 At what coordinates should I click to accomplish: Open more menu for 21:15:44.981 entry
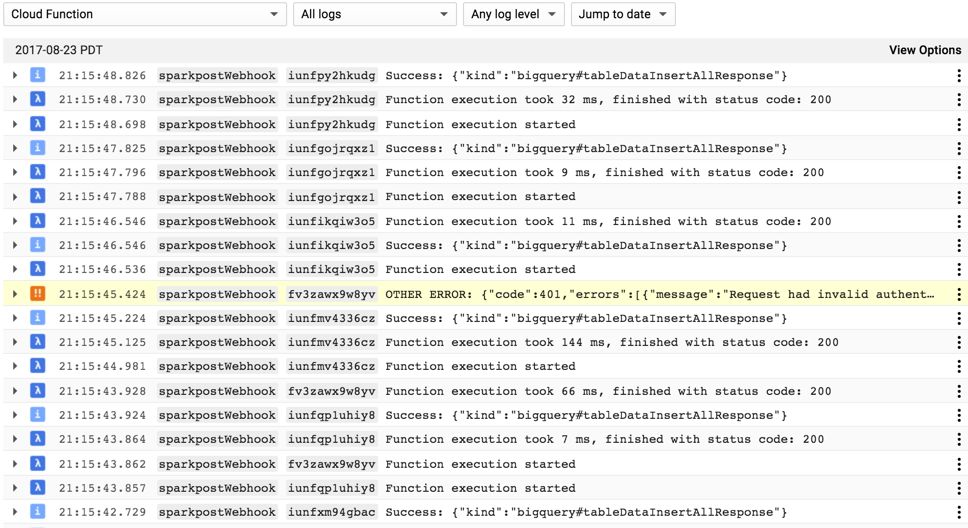(x=958, y=366)
